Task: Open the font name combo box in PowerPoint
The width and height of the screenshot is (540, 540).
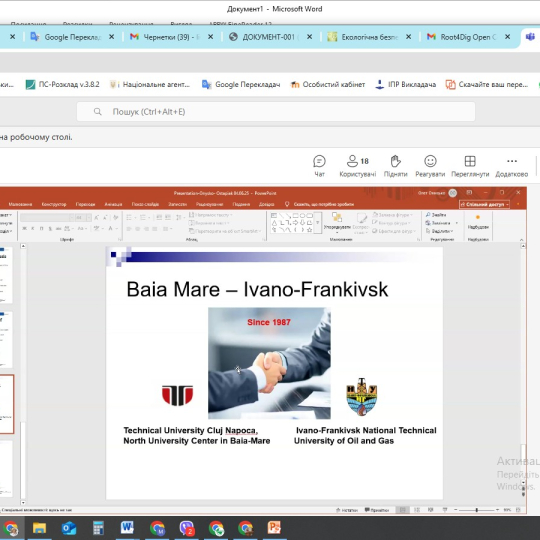Action: click(x=47, y=218)
